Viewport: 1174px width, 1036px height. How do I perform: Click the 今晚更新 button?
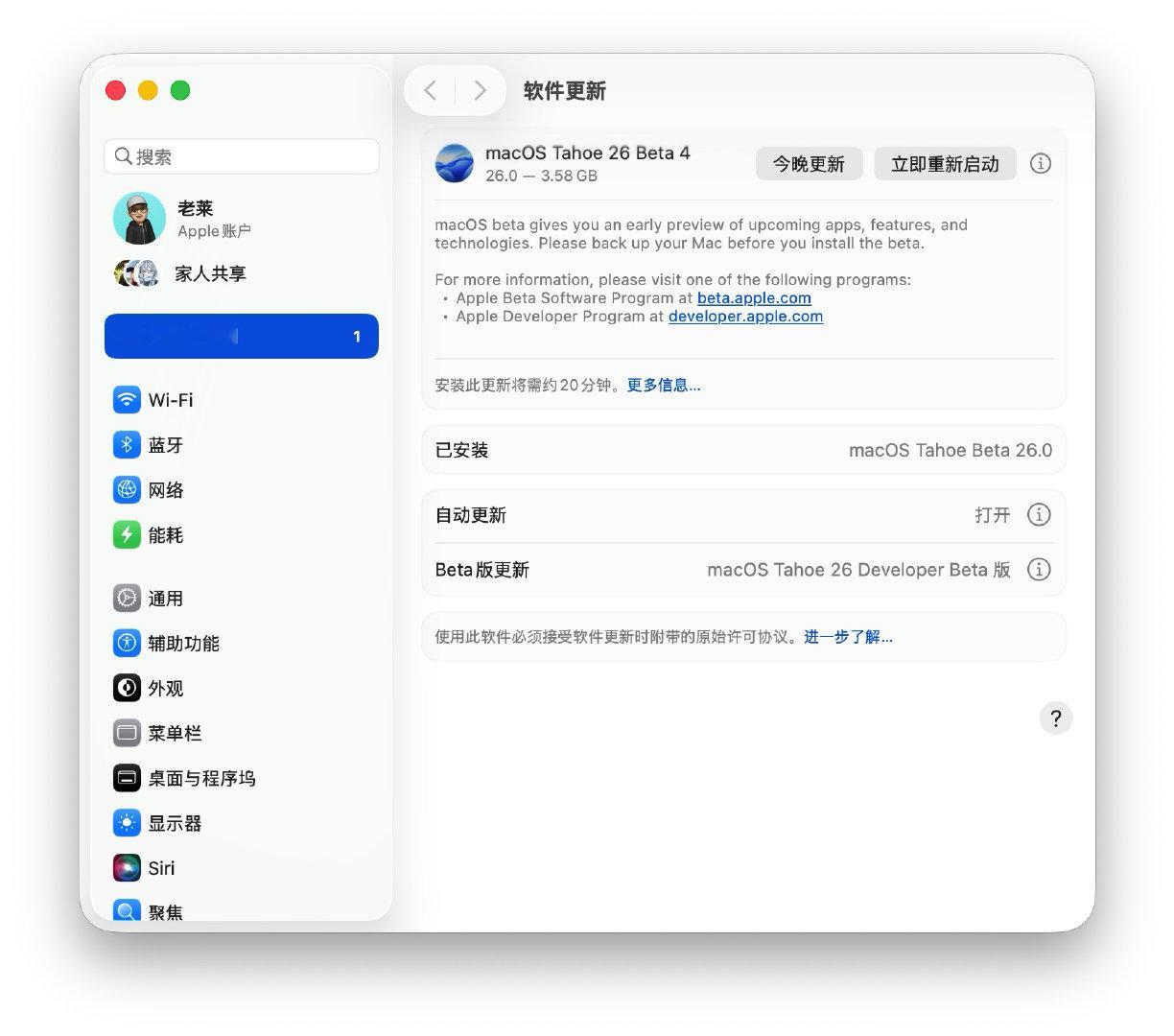[809, 164]
